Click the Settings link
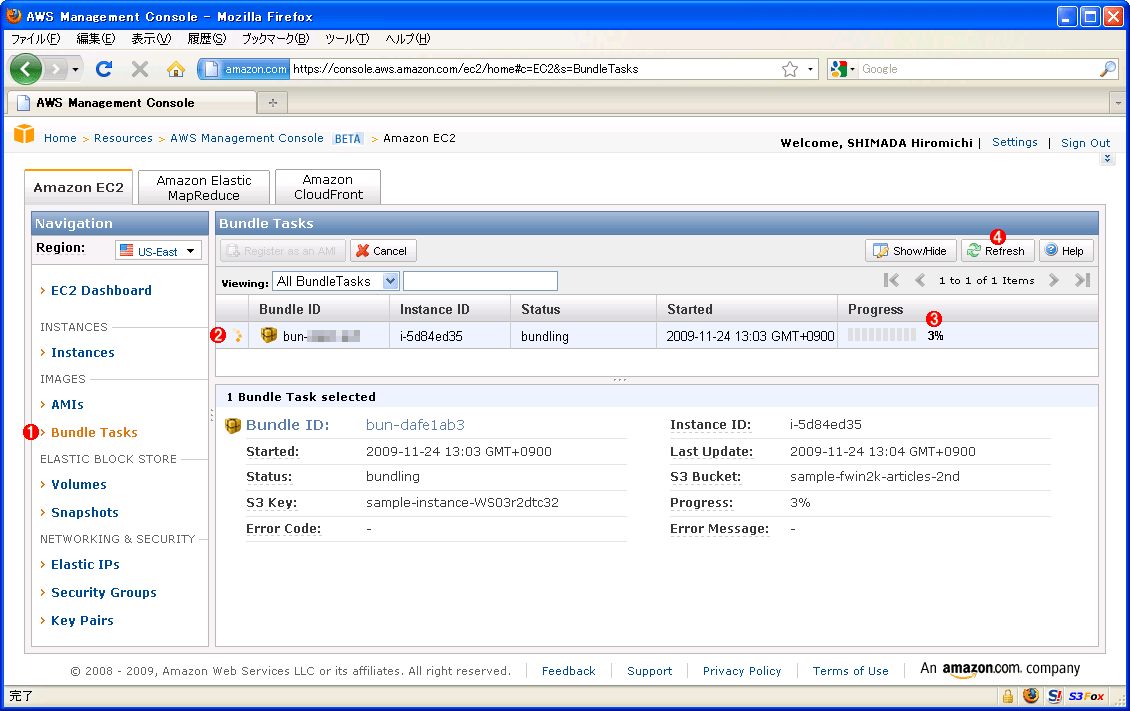This screenshot has width=1130, height=711. coord(1015,142)
